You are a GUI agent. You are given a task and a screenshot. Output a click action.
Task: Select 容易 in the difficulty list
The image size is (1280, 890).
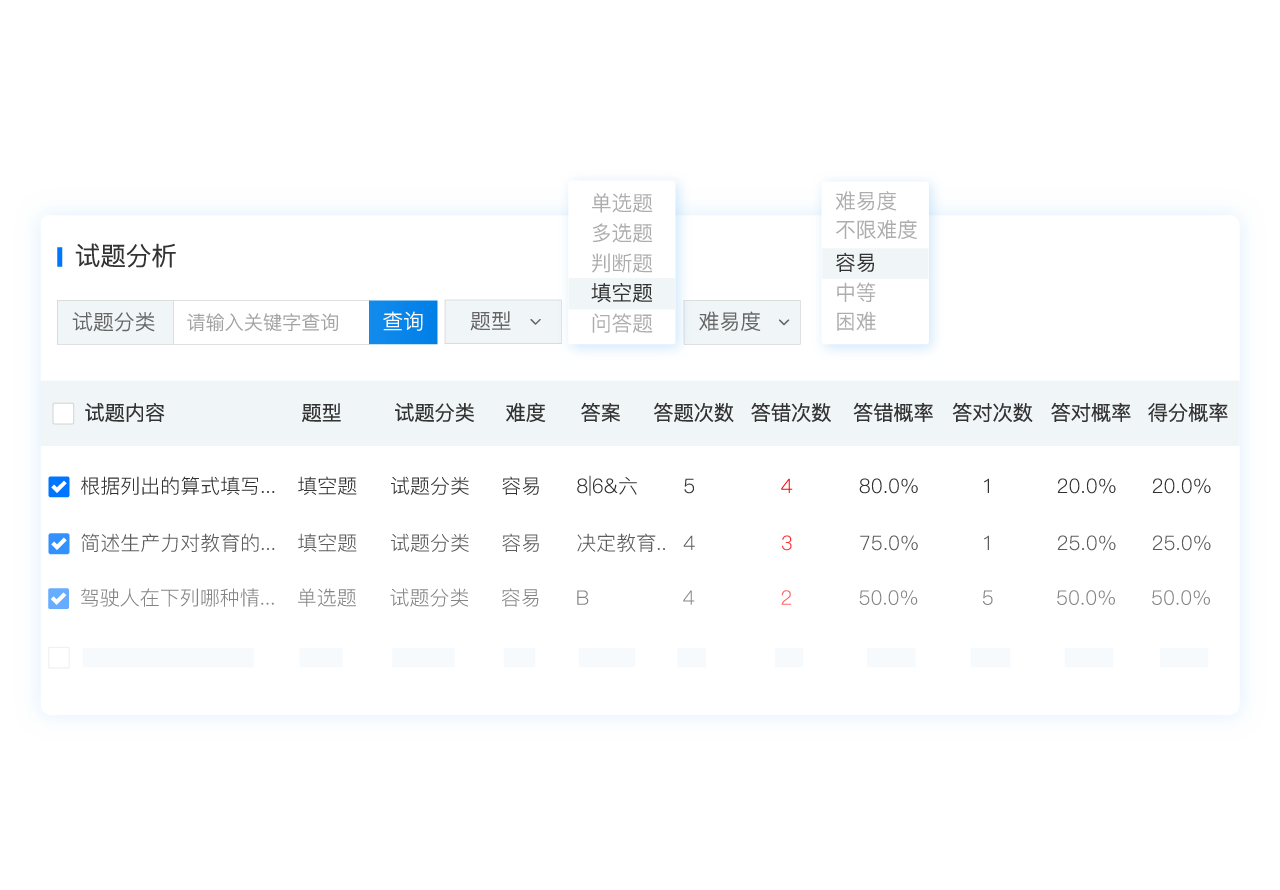pyautogui.click(x=876, y=263)
